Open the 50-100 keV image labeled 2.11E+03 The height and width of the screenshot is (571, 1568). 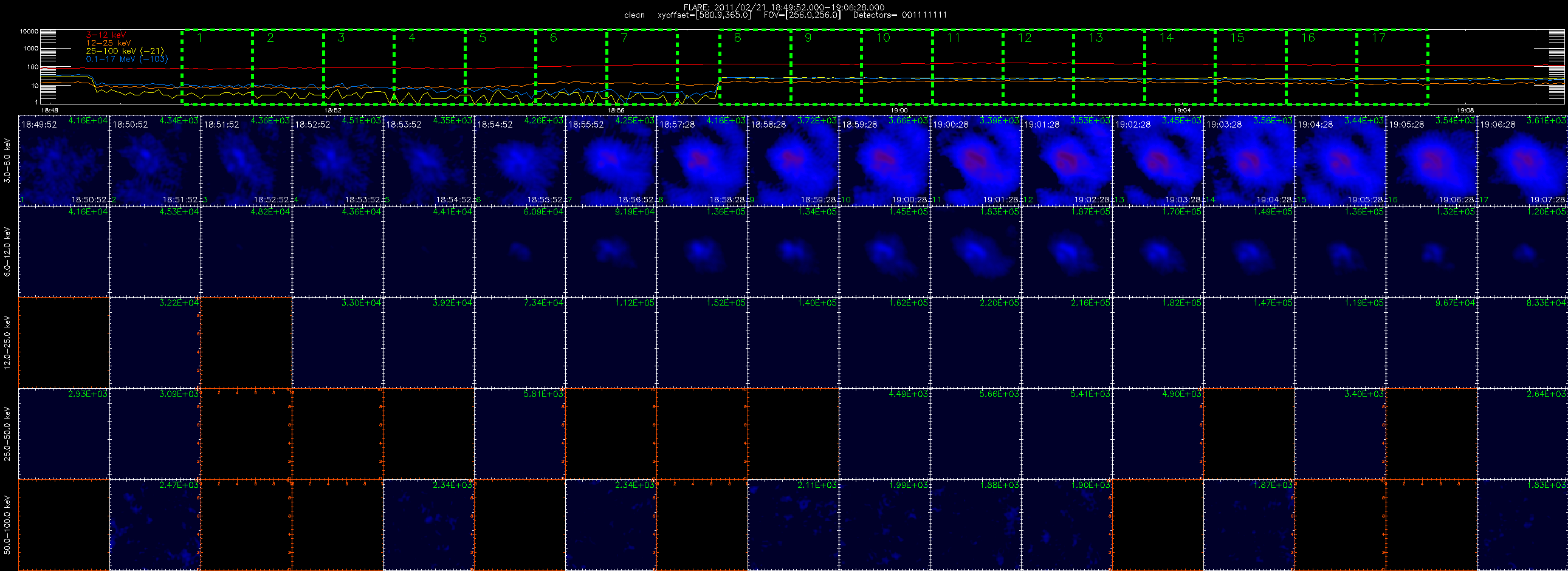[x=794, y=525]
